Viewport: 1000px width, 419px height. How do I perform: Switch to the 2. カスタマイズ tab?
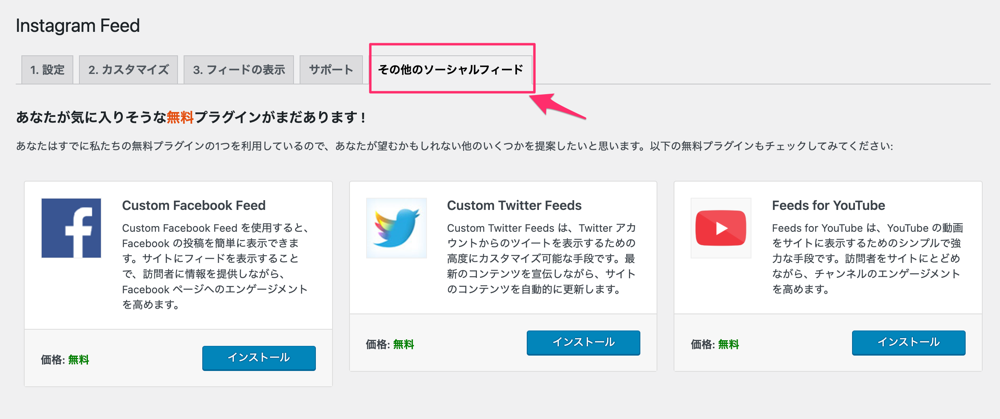point(128,70)
